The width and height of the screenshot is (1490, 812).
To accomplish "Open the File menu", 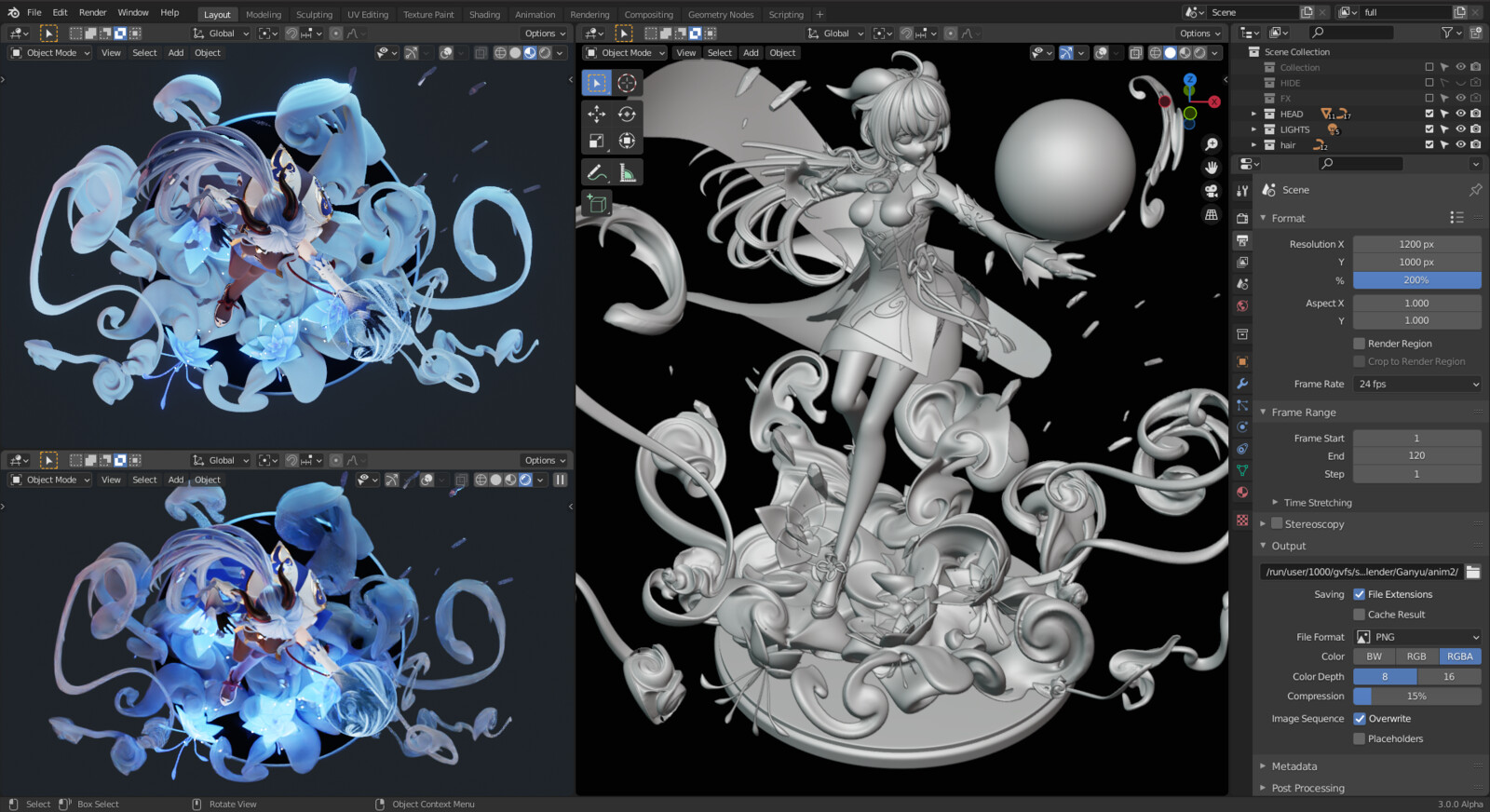I will [34, 12].
